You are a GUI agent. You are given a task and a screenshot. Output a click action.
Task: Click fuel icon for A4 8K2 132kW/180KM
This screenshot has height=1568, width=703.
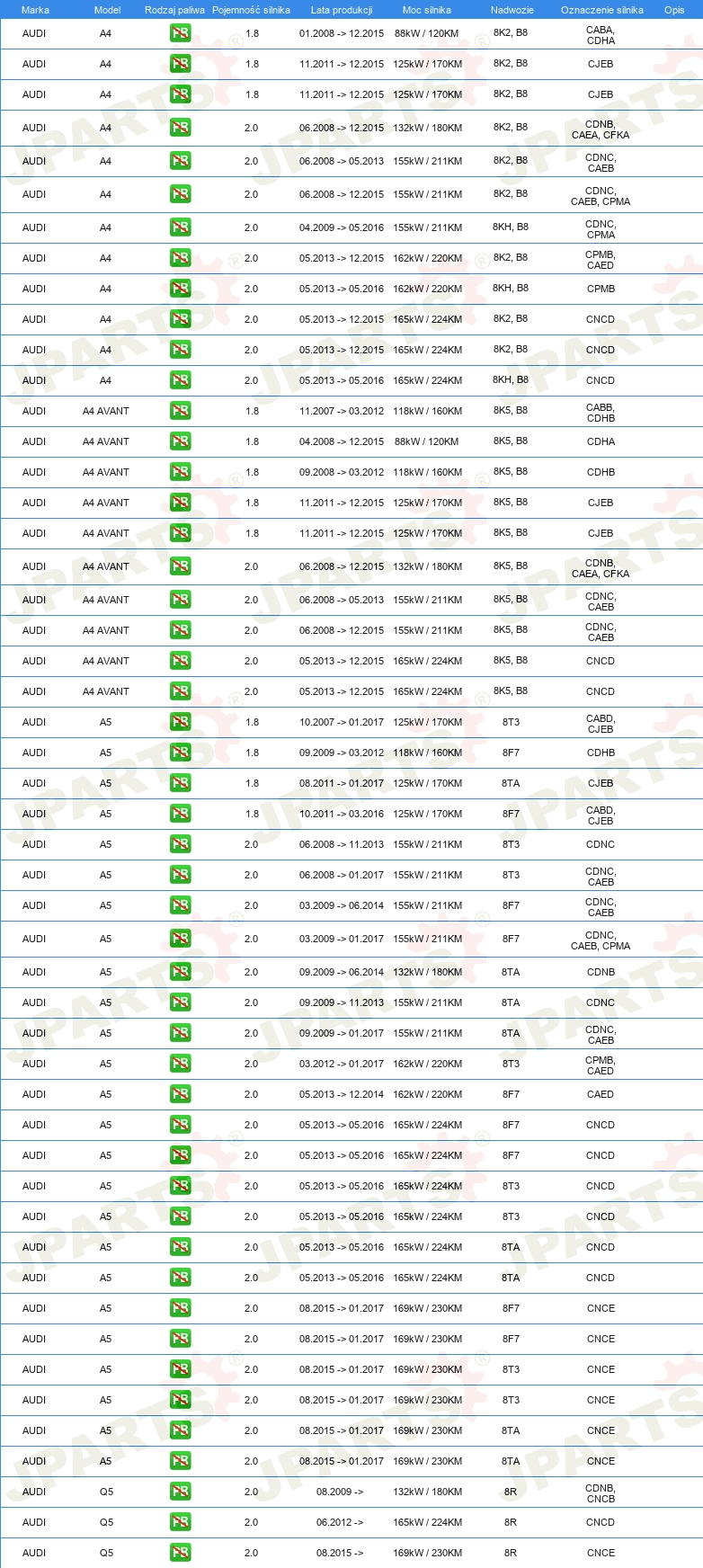coord(180,128)
